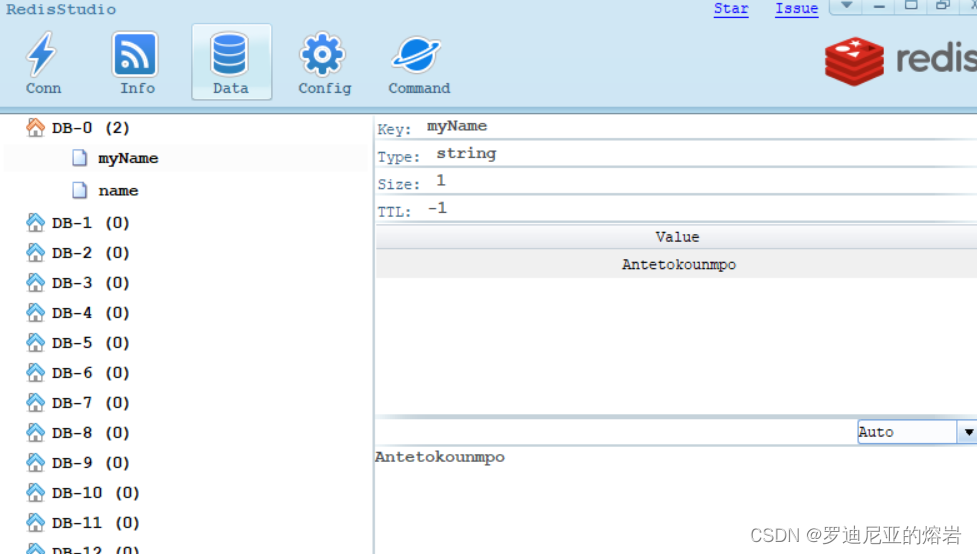Open the Info RSS feed icon

tap(135, 54)
